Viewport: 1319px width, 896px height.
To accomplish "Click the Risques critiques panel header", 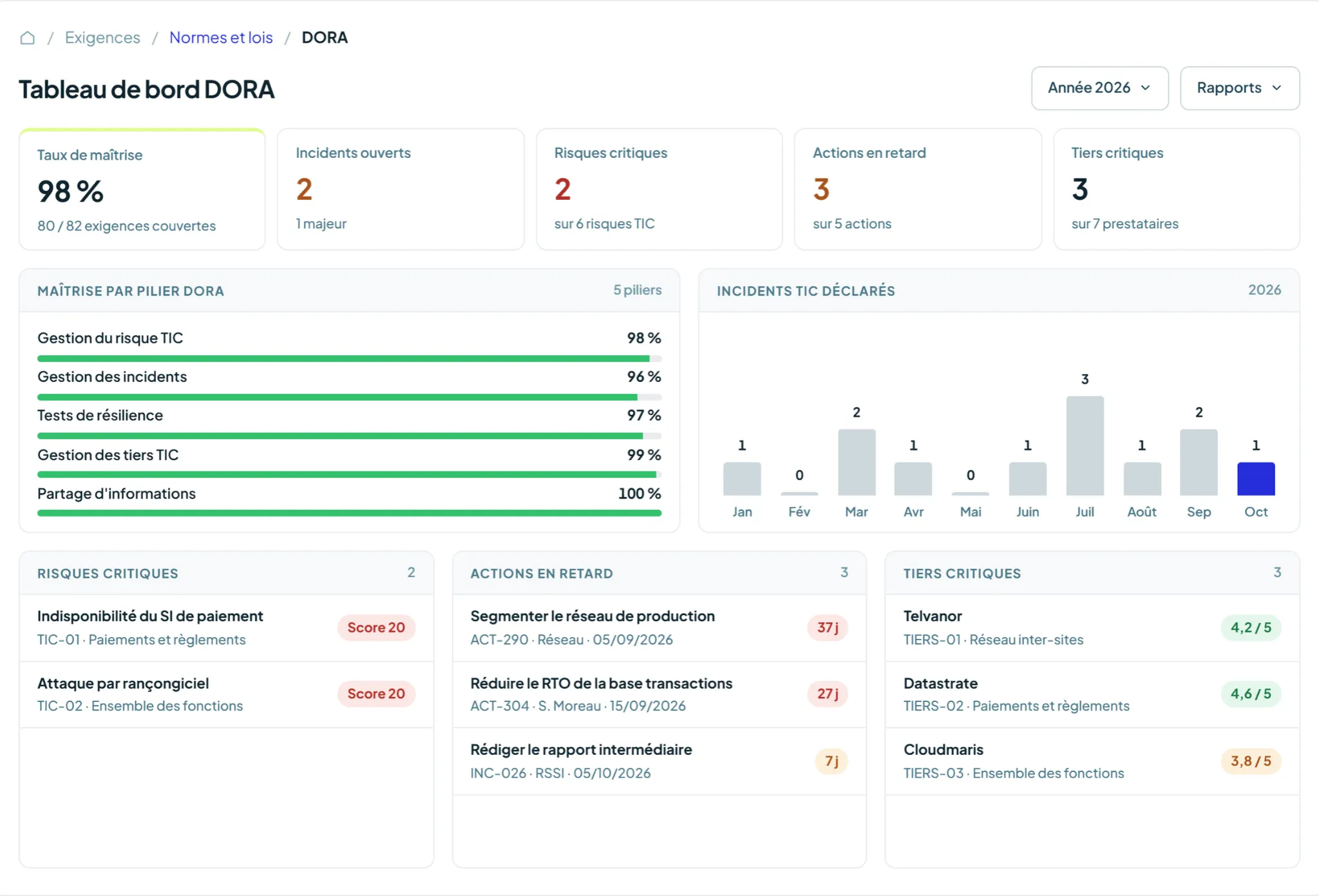I will coord(226,573).
